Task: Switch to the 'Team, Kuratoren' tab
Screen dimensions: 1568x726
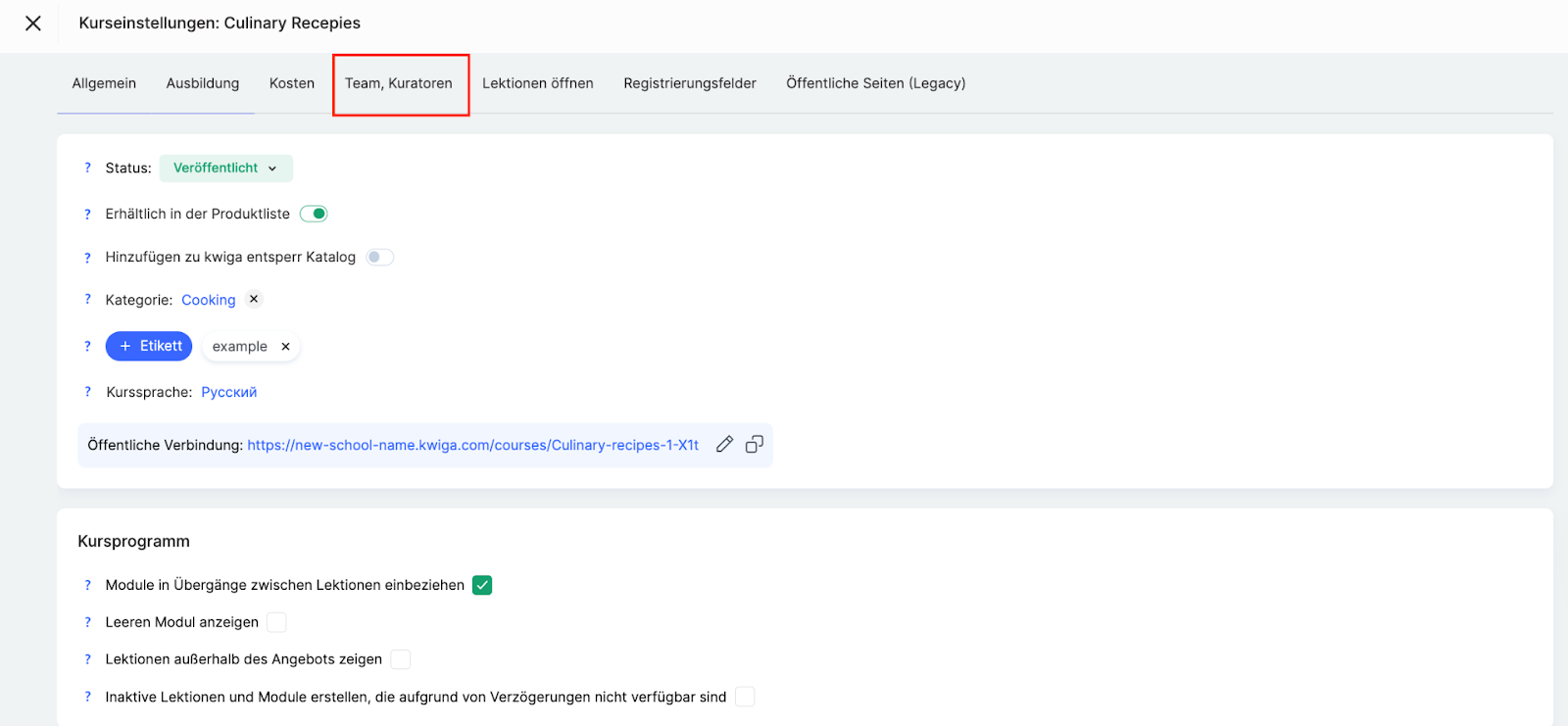Action: pyautogui.click(x=399, y=83)
